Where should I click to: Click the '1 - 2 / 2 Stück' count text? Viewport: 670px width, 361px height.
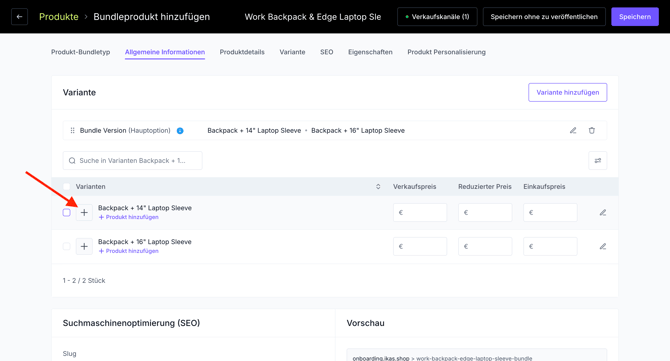[84, 281]
